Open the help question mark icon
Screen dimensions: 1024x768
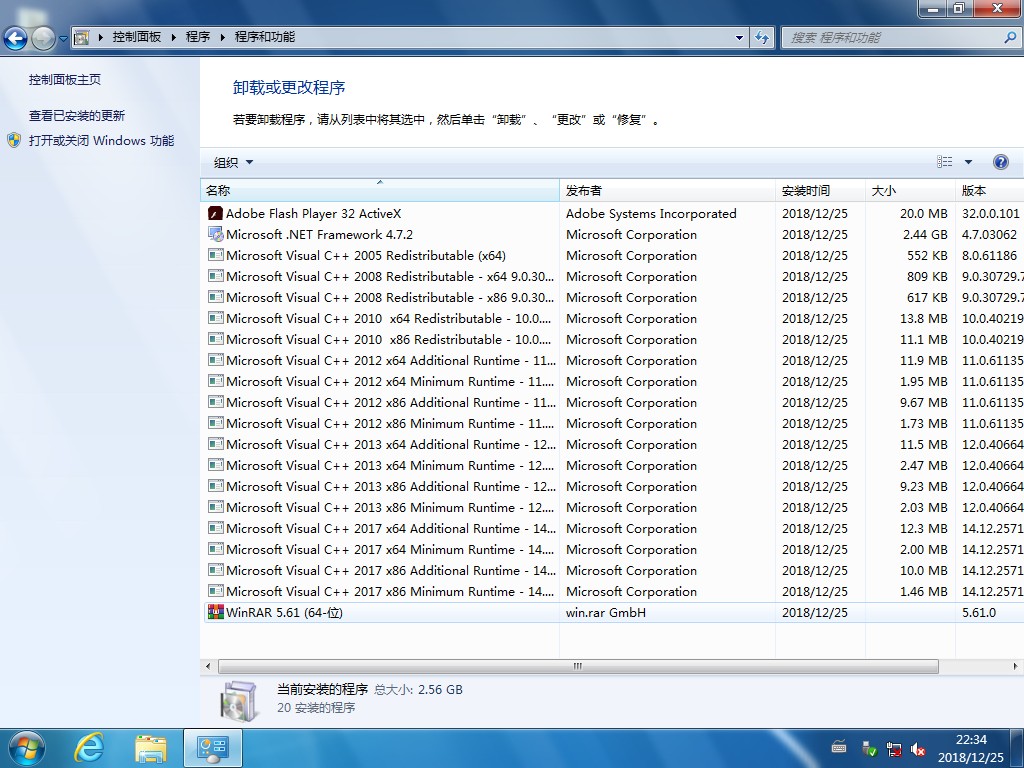1000,162
